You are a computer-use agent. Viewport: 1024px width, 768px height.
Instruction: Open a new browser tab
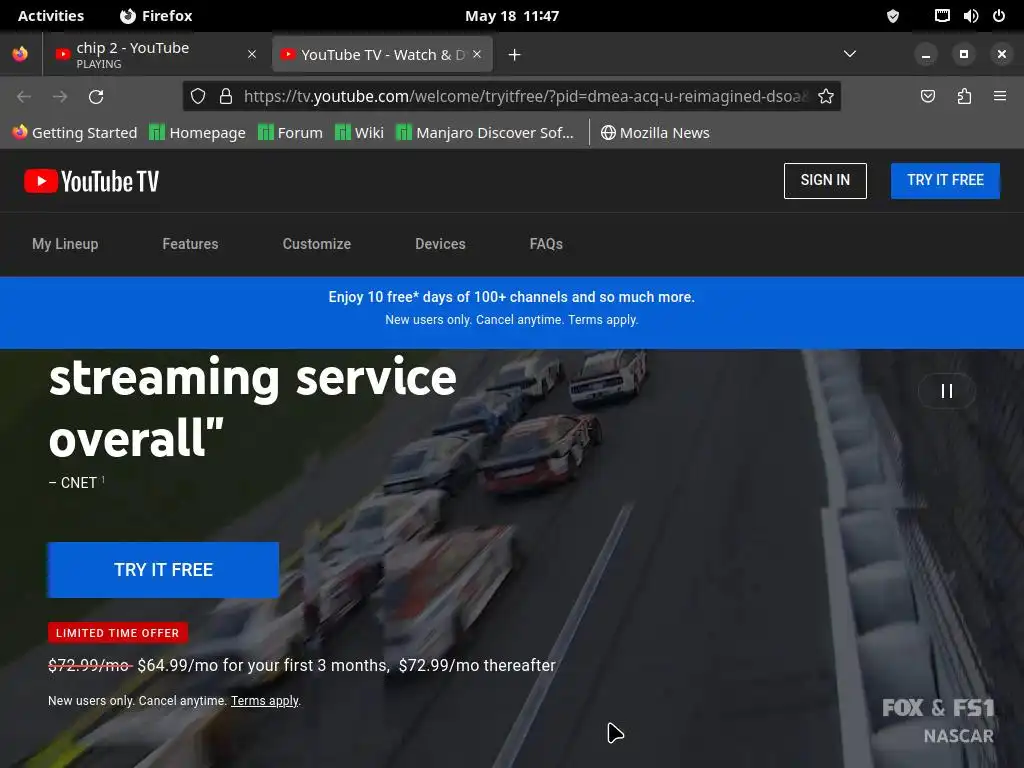click(515, 55)
